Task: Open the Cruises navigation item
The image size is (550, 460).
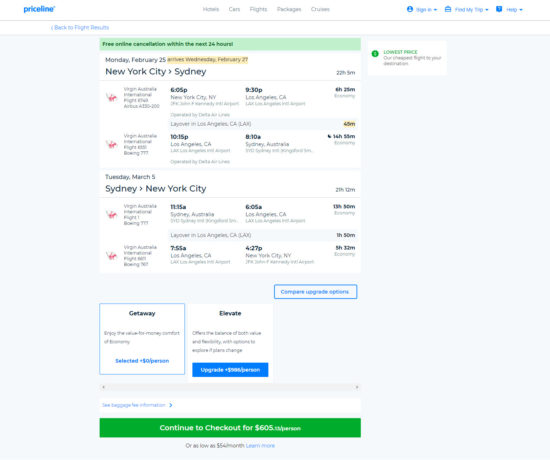Action: 320,9
